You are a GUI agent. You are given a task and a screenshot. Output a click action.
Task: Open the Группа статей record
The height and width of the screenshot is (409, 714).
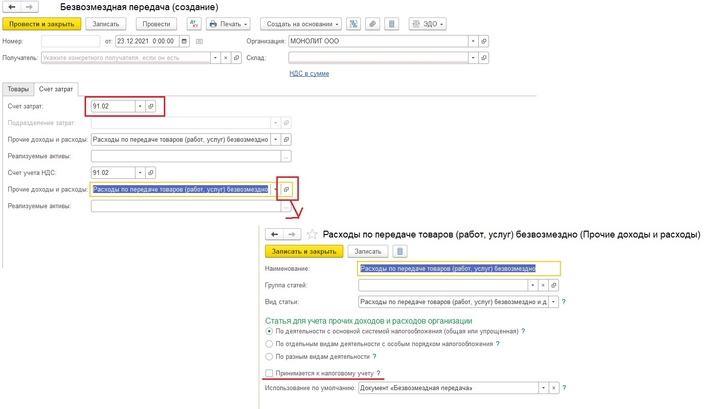553,285
